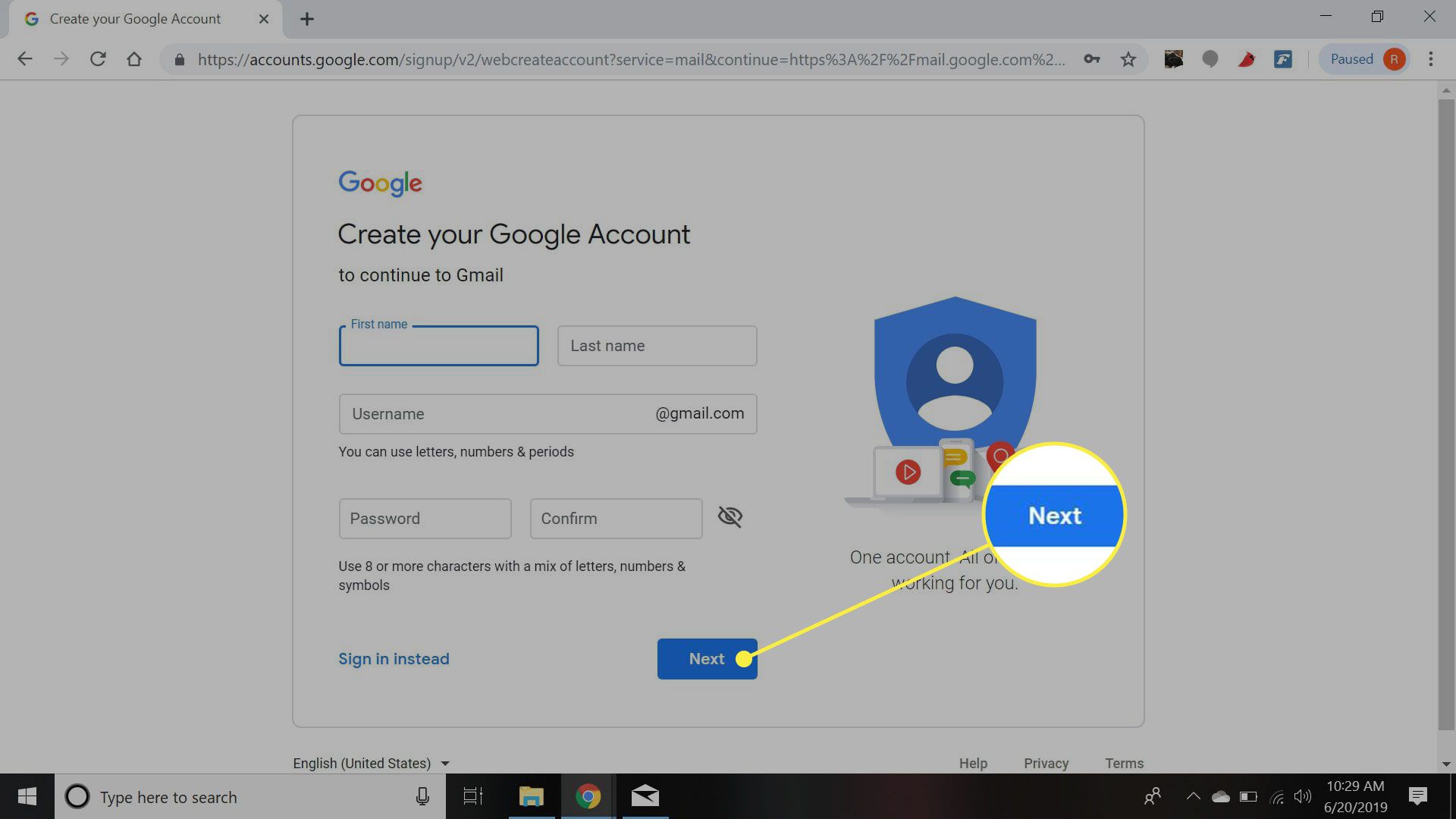The width and height of the screenshot is (1456, 819).
Task: Go back using browser back arrow
Action: [x=25, y=59]
